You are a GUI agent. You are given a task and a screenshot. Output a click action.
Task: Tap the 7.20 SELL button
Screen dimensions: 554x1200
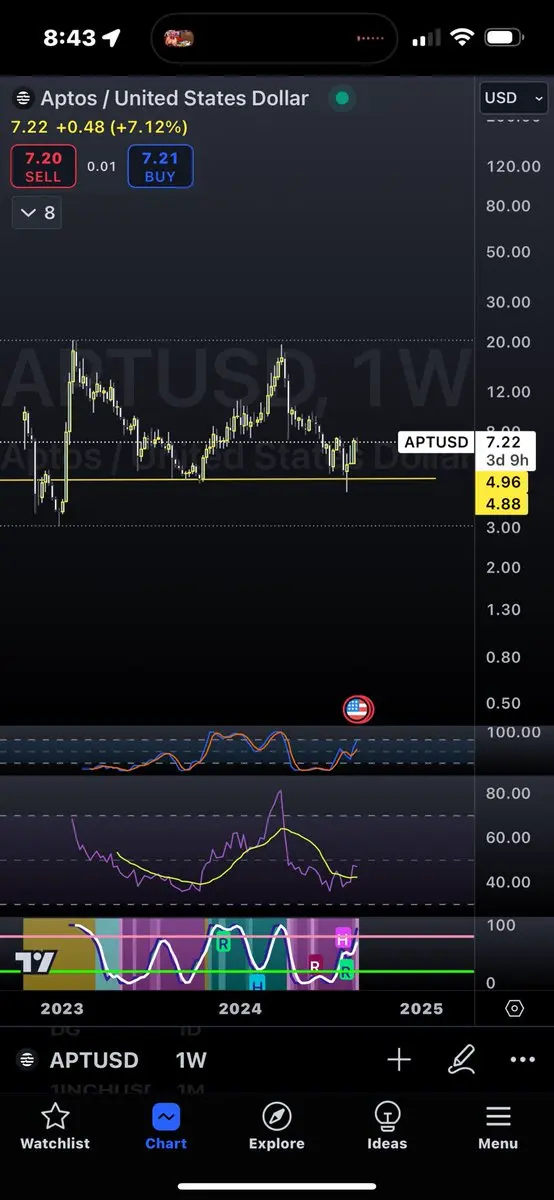click(43, 166)
